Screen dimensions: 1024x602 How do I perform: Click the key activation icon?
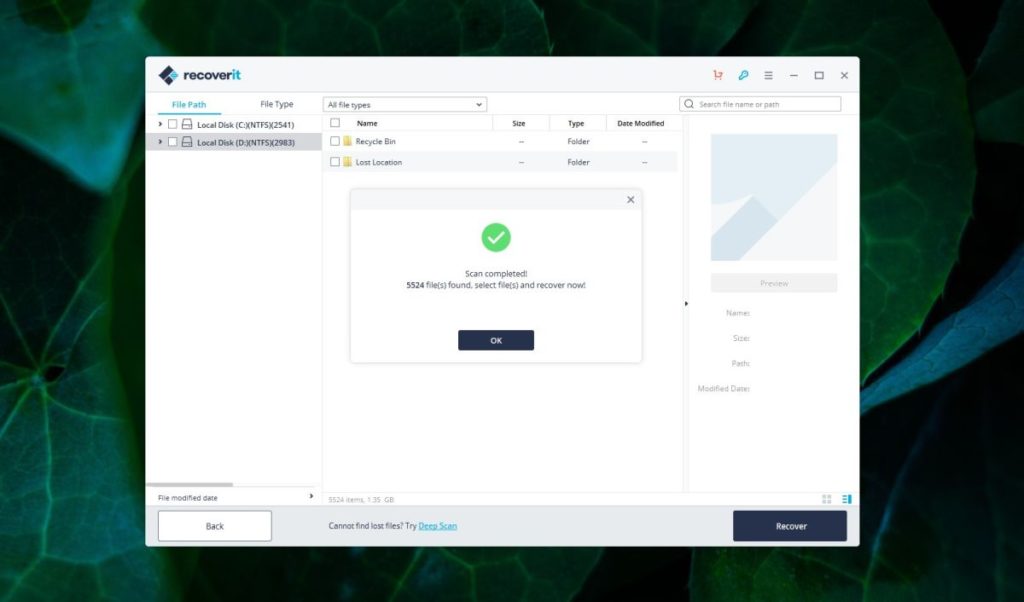tap(742, 75)
